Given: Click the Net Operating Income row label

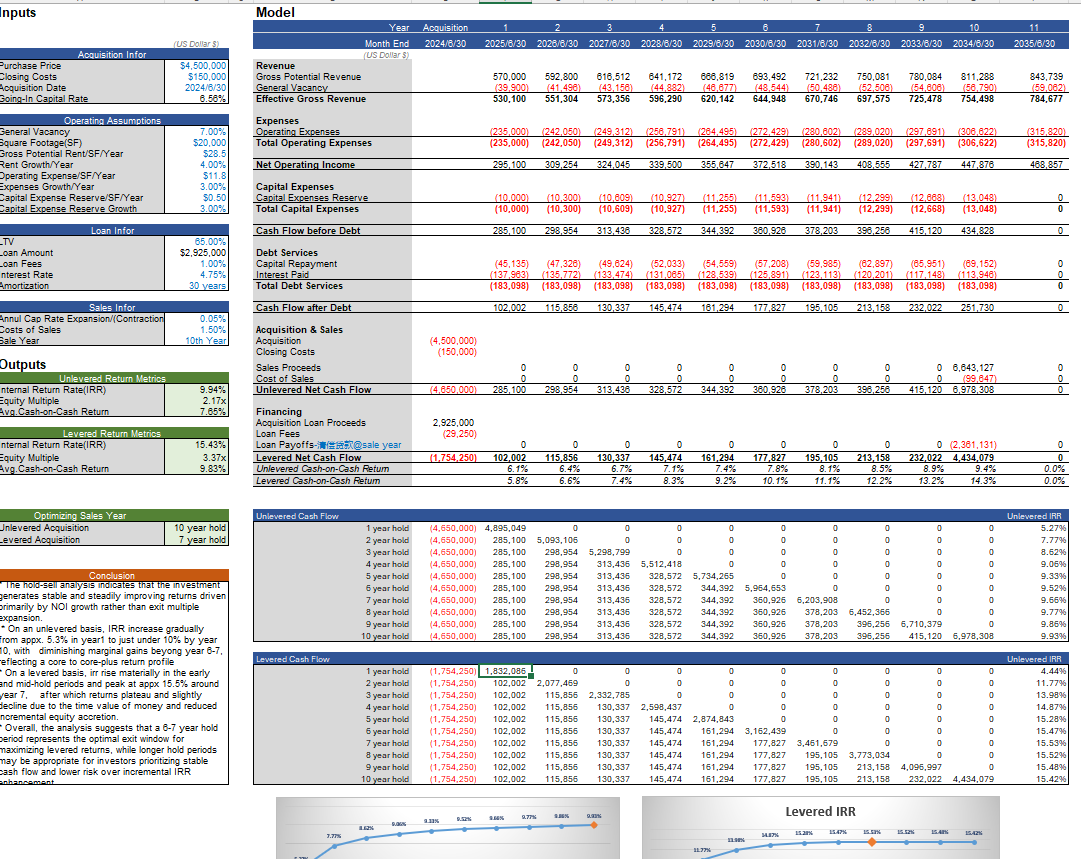Looking at the screenshot, I should (305, 165).
